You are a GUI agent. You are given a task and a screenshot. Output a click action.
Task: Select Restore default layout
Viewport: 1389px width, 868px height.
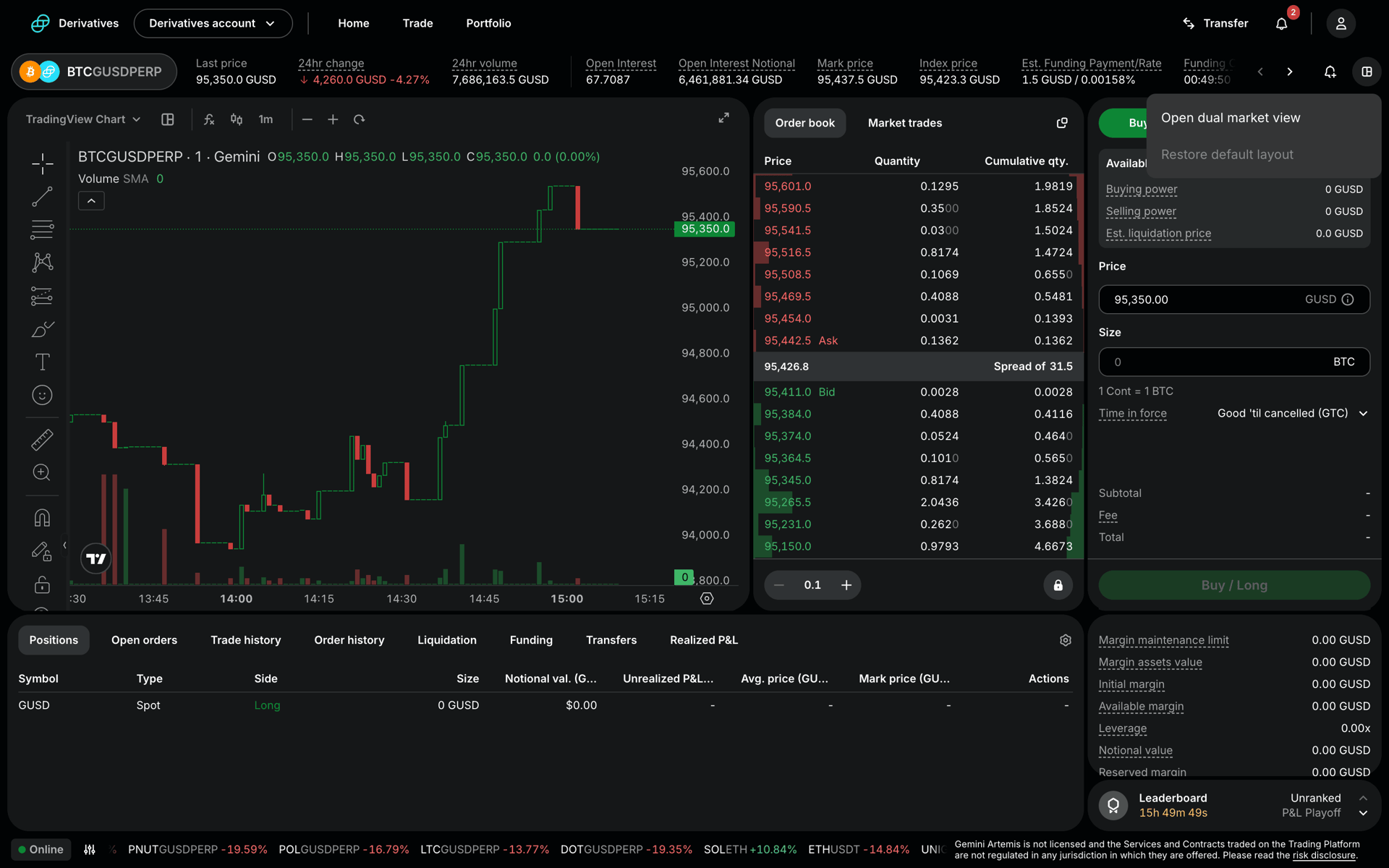1227,155
